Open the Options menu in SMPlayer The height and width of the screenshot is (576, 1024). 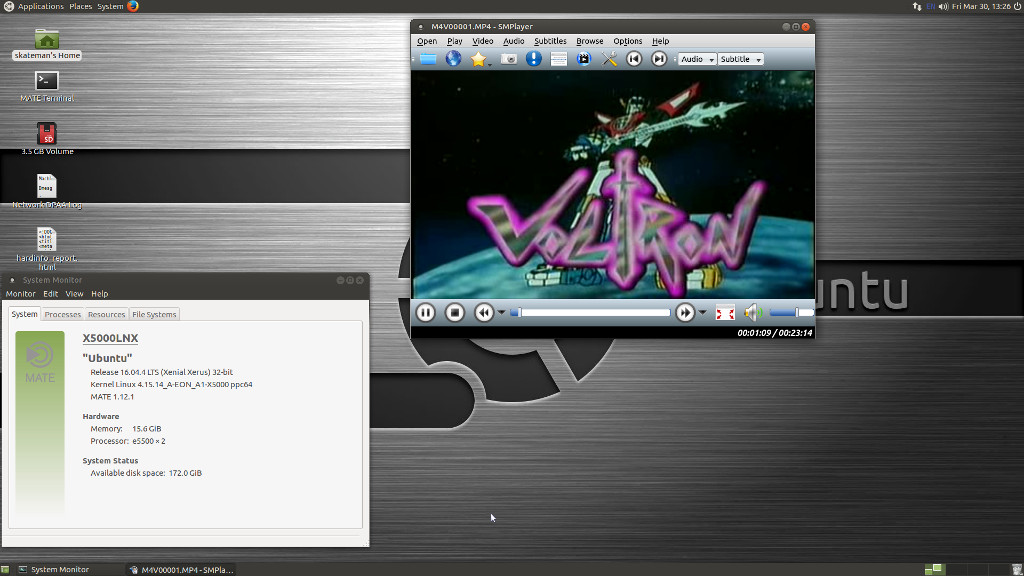point(628,41)
